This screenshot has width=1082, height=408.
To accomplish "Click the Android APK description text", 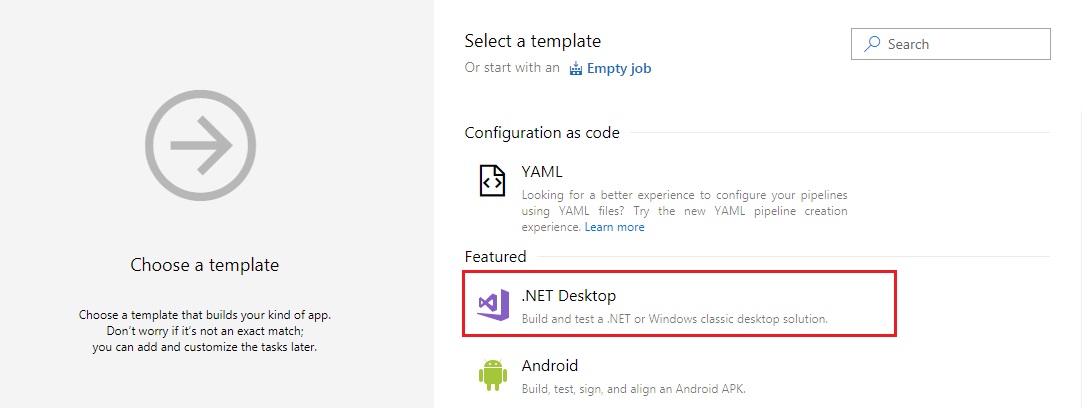I will click(x=633, y=389).
